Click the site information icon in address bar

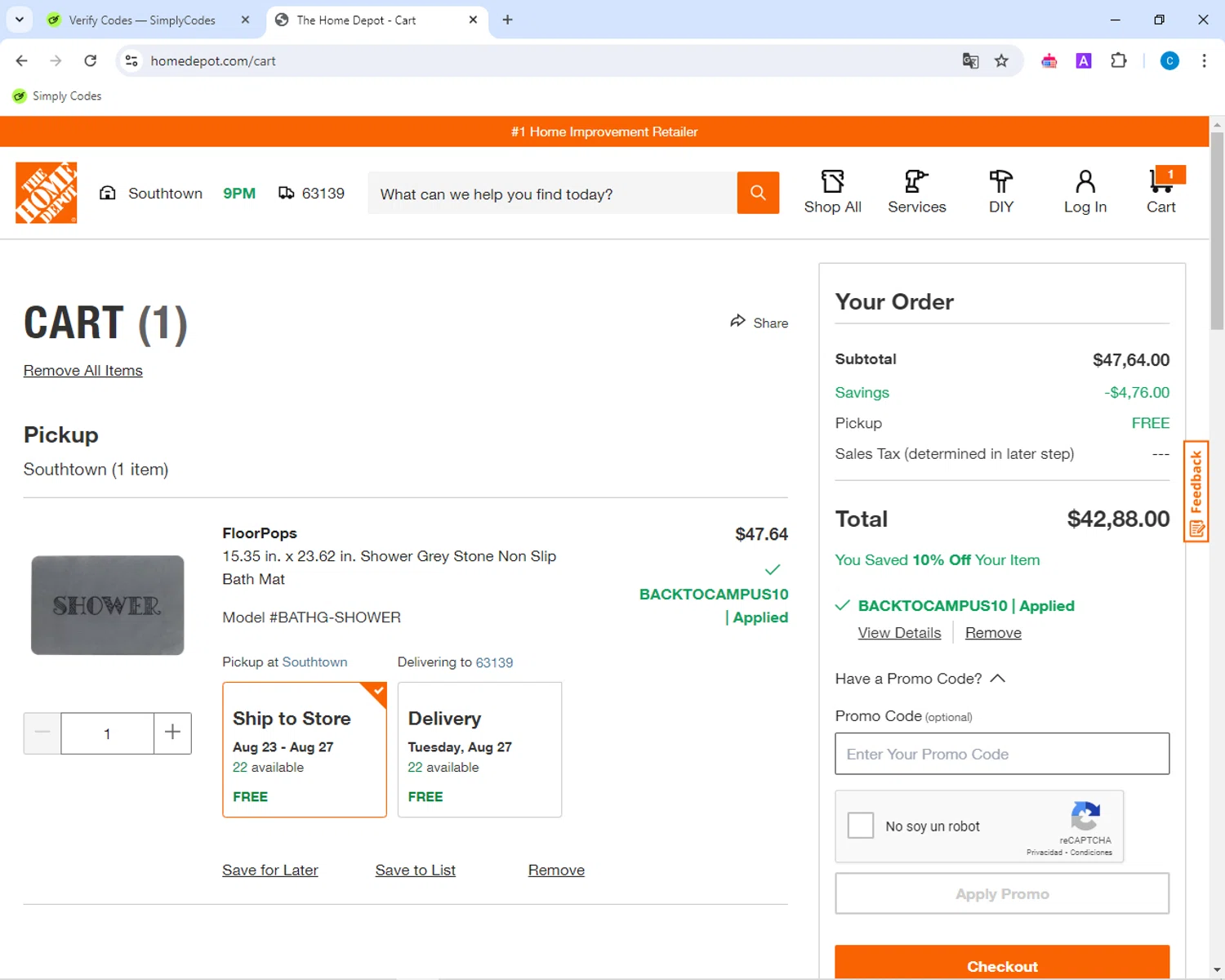click(x=131, y=60)
